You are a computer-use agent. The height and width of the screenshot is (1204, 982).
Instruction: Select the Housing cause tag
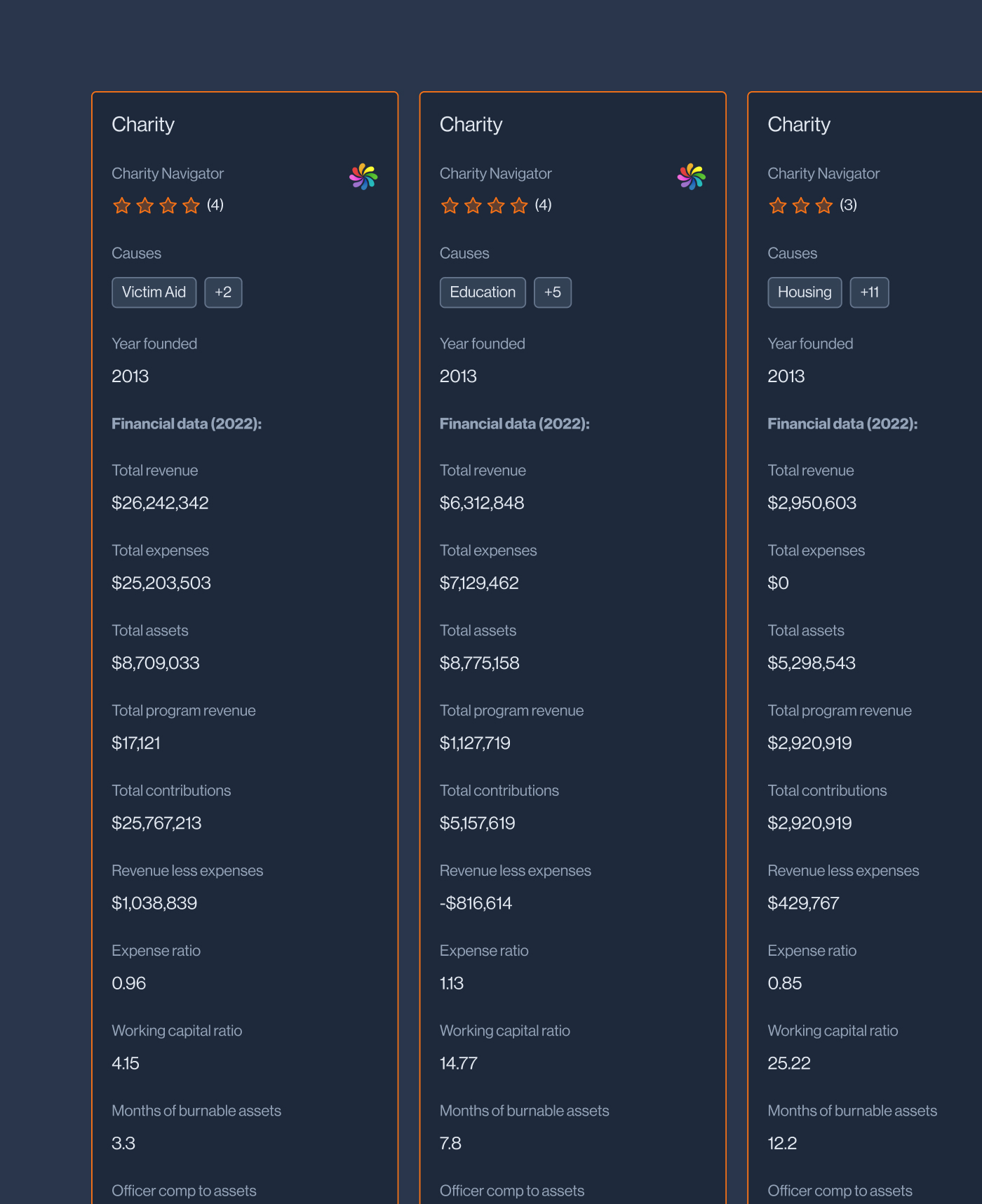805,292
